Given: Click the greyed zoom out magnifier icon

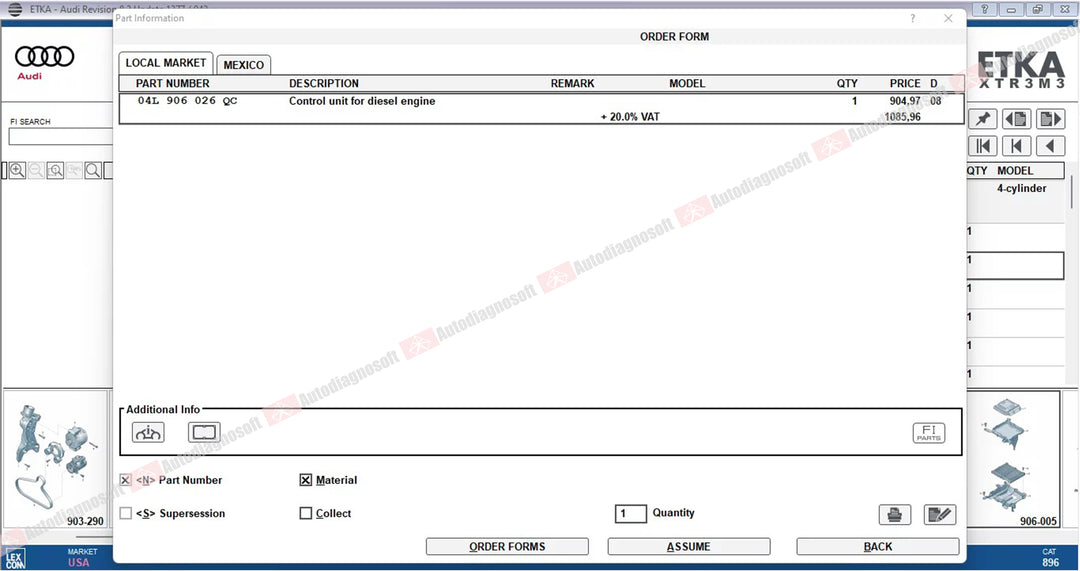Looking at the screenshot, I should [x=37, y=170].
